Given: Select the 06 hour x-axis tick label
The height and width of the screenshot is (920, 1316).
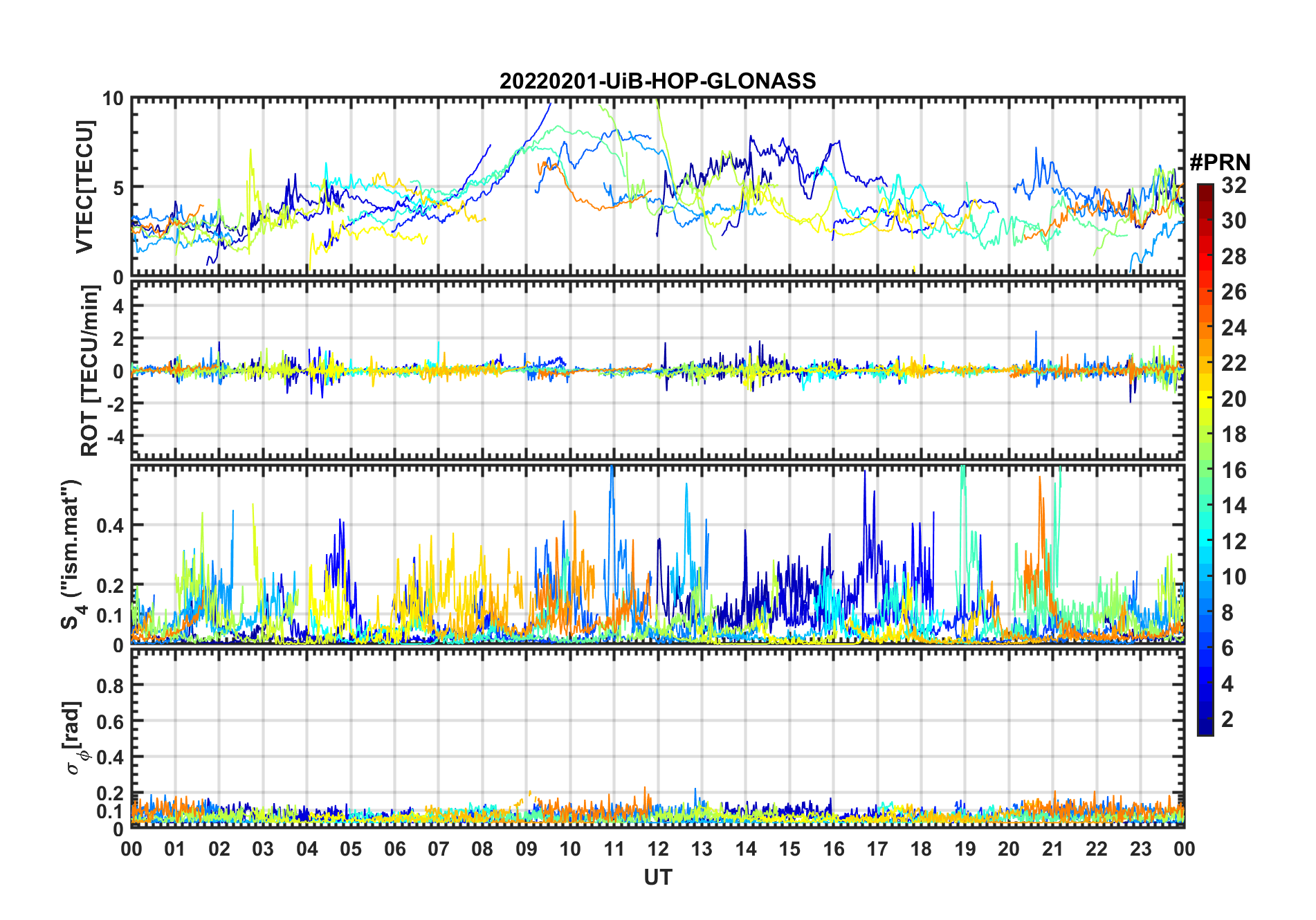Looking at the screenshot, I should 394,849.
